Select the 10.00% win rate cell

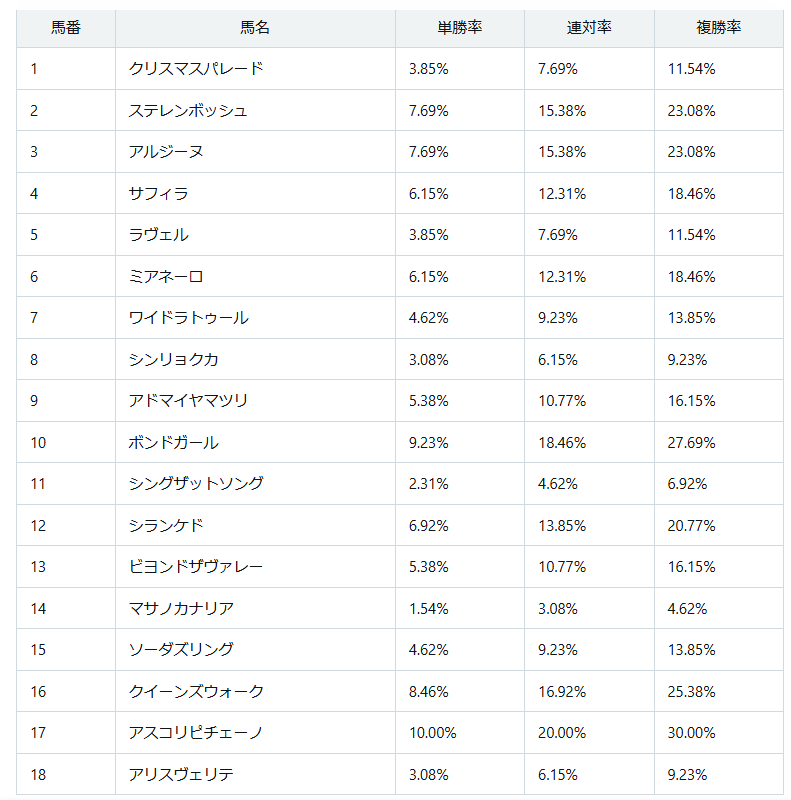click(x=460, y=733)
